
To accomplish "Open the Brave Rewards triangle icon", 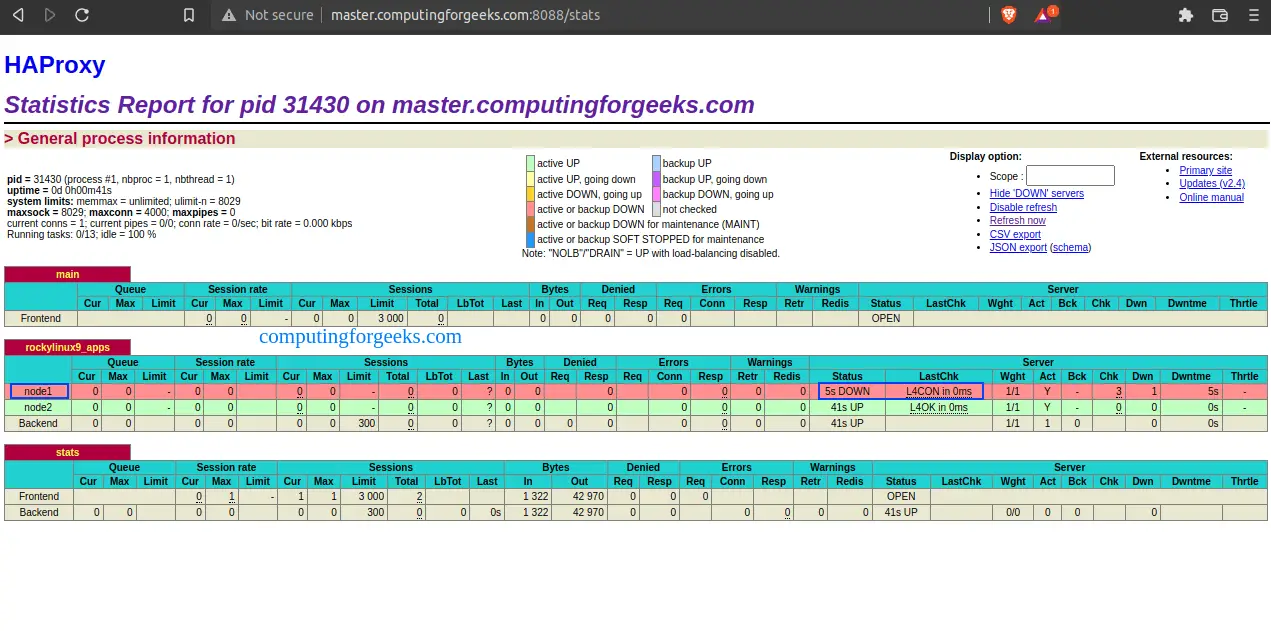I will [1043, 16].
